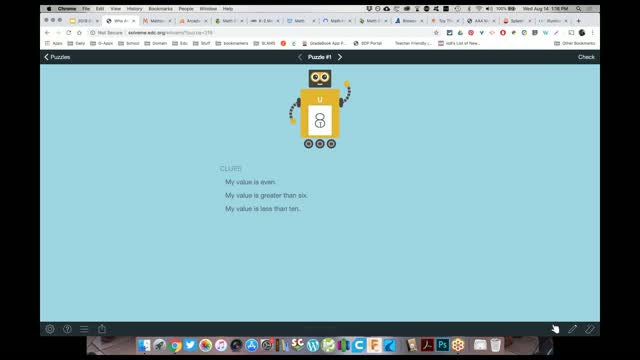Open the Bookmarks menu
640x360 pixels.
click(x=160, y=9)
